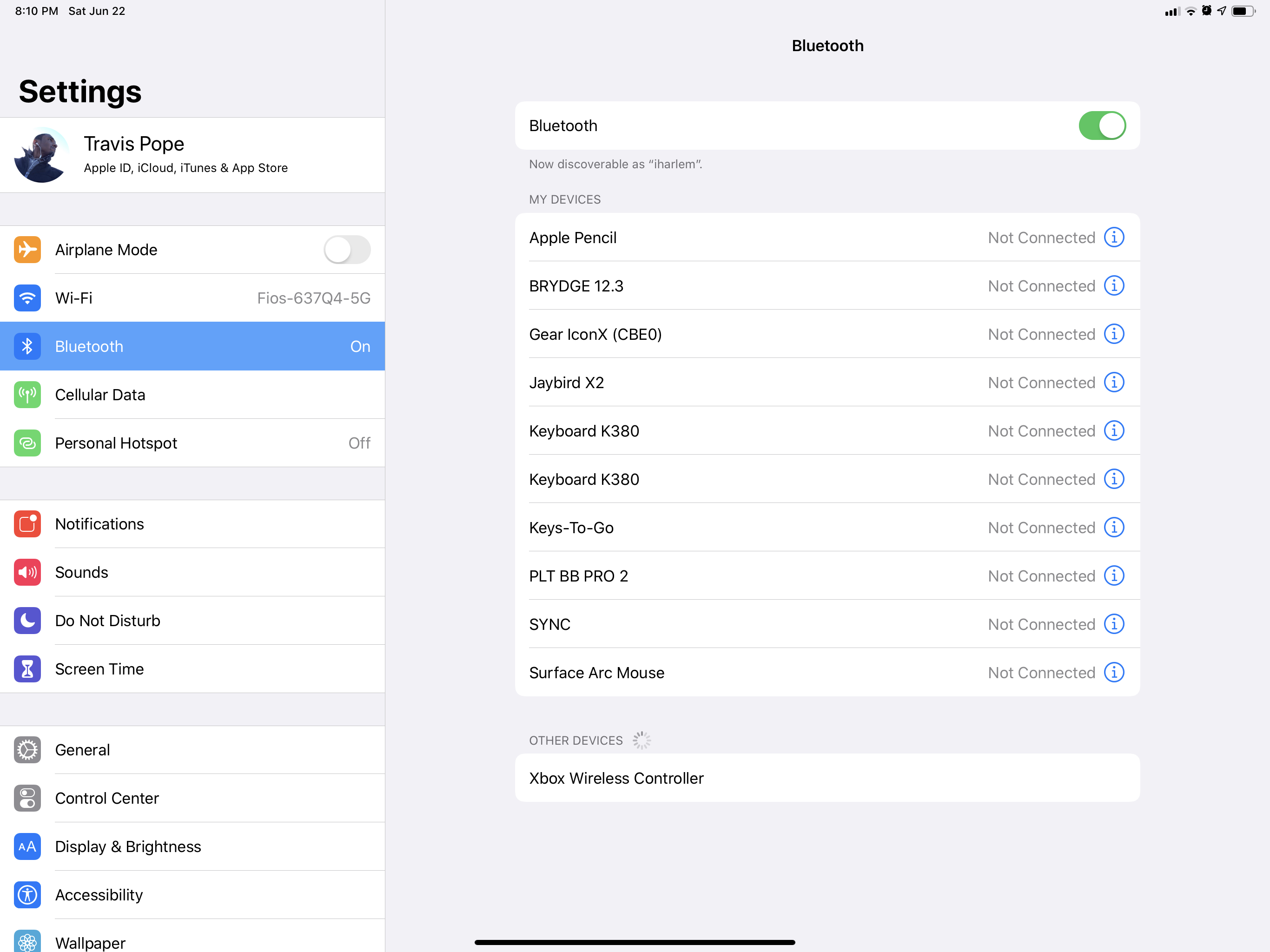Viewport: 1270px width, 952px height.
Task: Tap the Airplane Mode orange icon
Action: (27, 250)
